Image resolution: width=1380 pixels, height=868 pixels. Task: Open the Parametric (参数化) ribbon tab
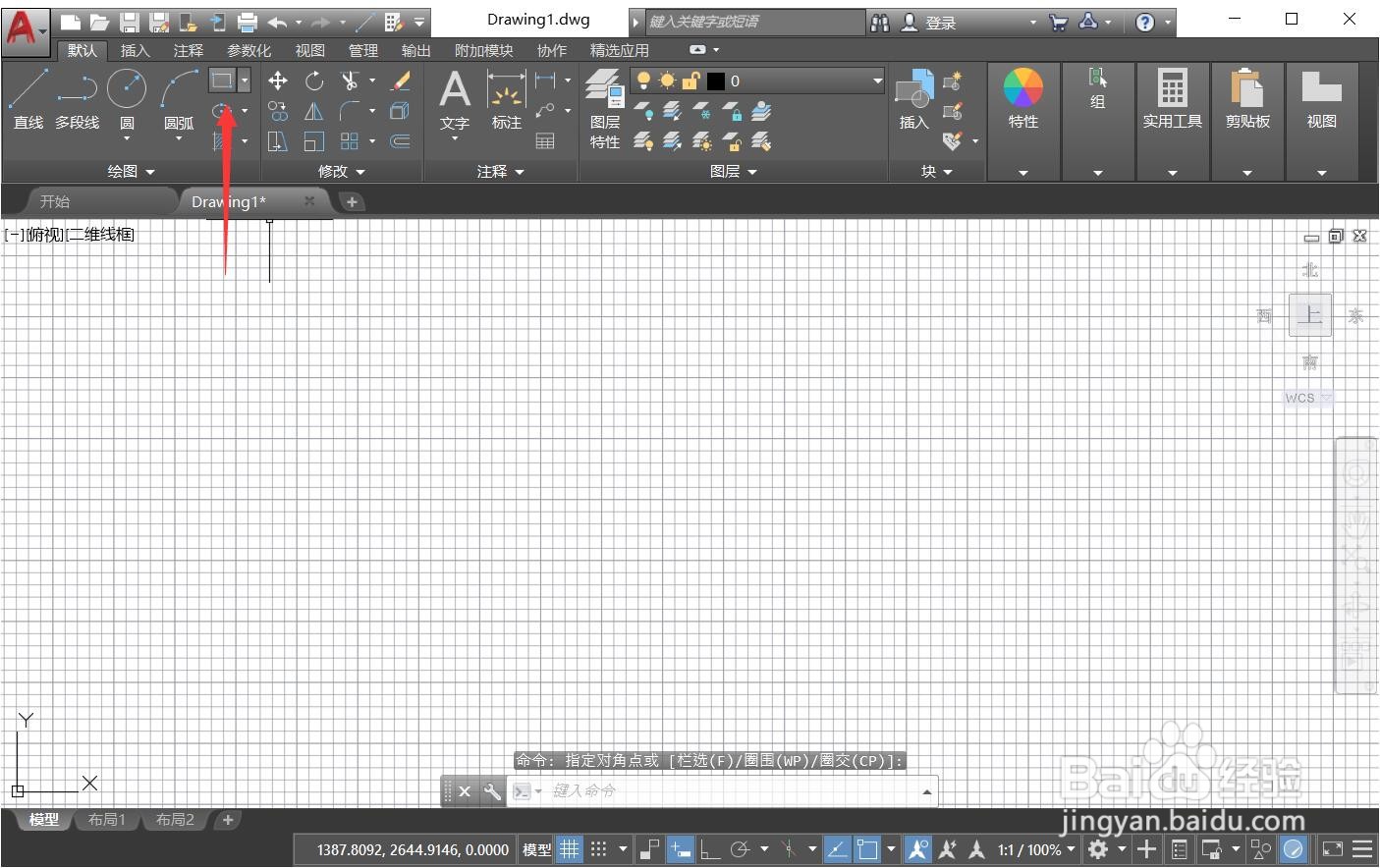(x=249, y=50)
